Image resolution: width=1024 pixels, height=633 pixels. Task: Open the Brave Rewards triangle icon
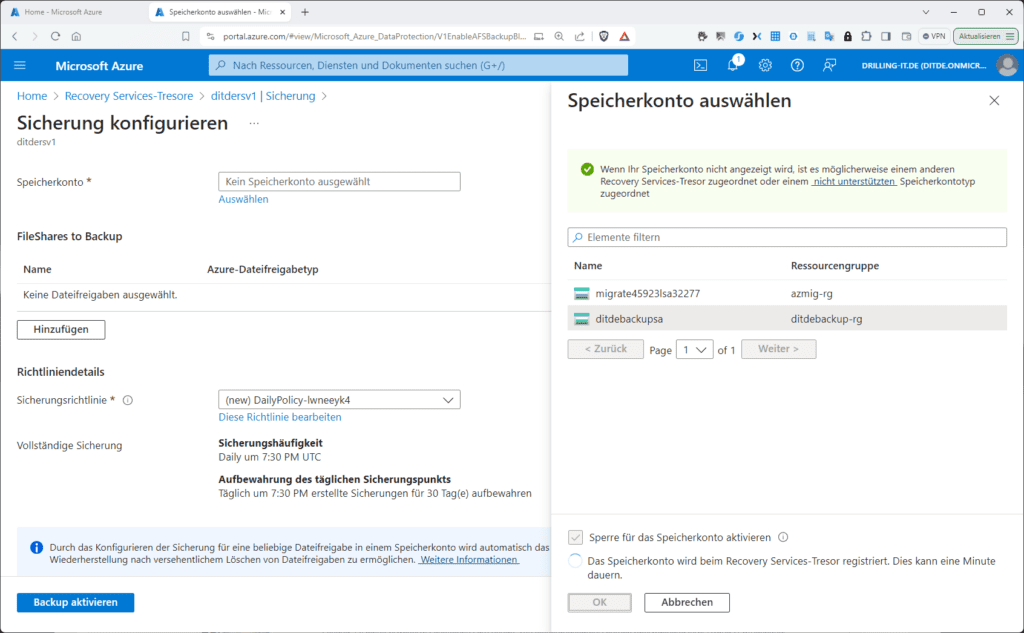[624, 37]
